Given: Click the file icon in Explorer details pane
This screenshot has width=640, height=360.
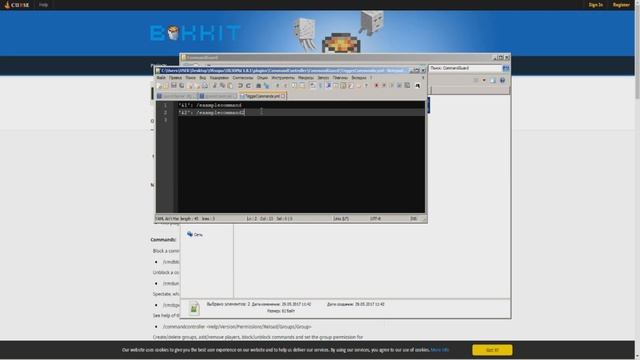Looking at the screenshot, I should [194, 308].
